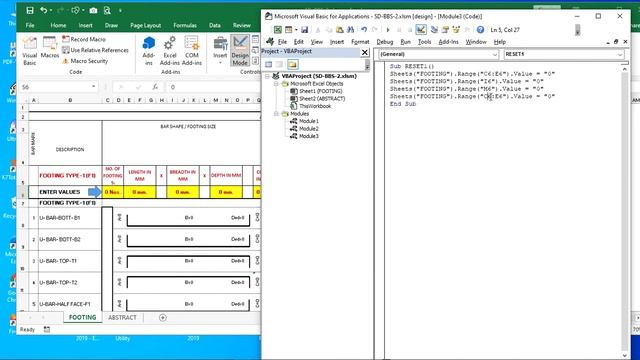Image resolution: width=640 pixels, height=360 pixels.
Task: Click the code line containing Range("I6")
Action: [467, 81]
